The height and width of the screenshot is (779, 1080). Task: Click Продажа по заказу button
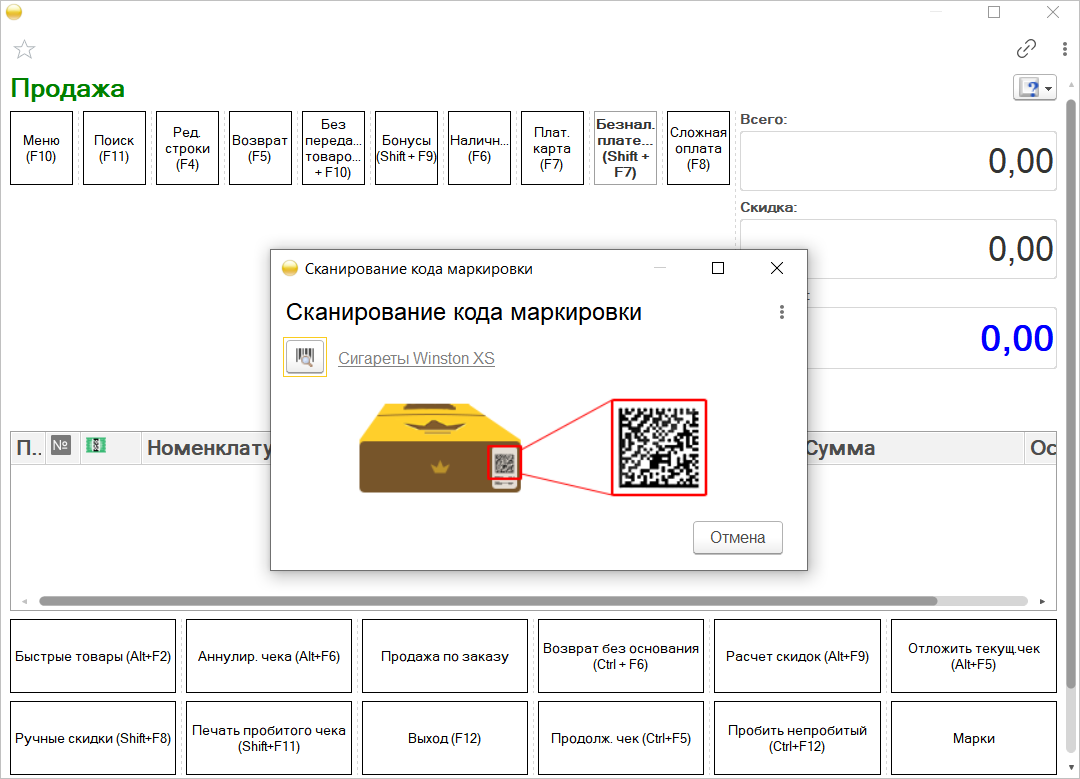(445, 656)
